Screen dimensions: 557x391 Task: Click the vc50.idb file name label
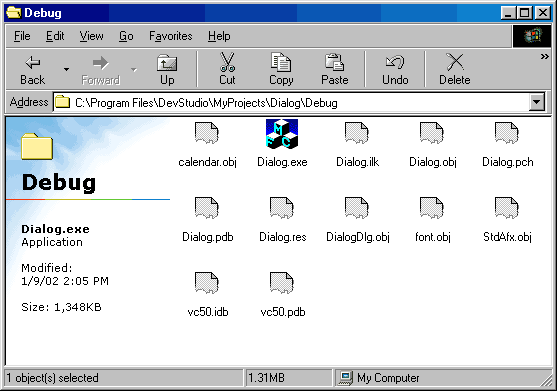tap(208, 312)
